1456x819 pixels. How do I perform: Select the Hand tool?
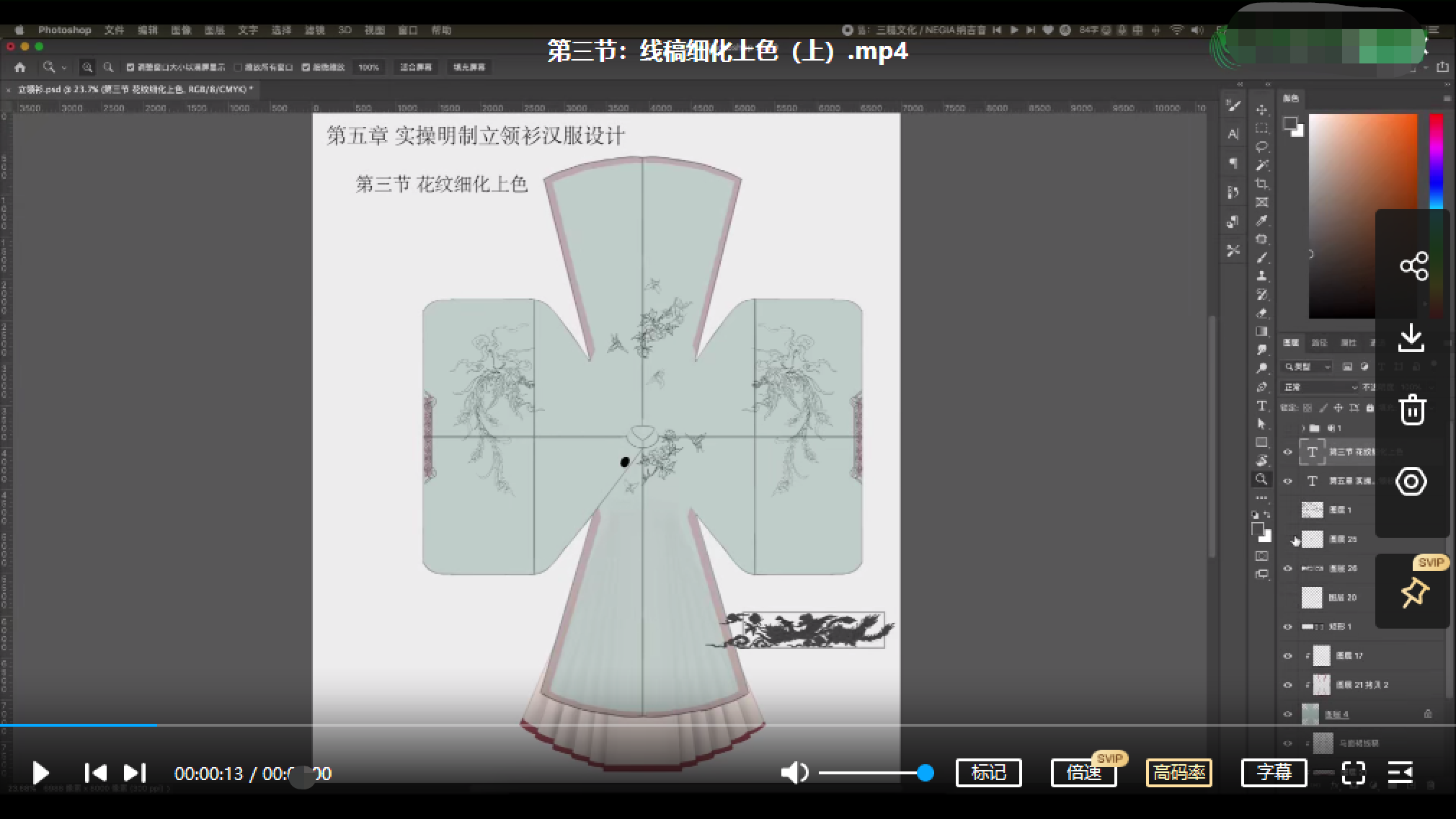click(1261, 461)
